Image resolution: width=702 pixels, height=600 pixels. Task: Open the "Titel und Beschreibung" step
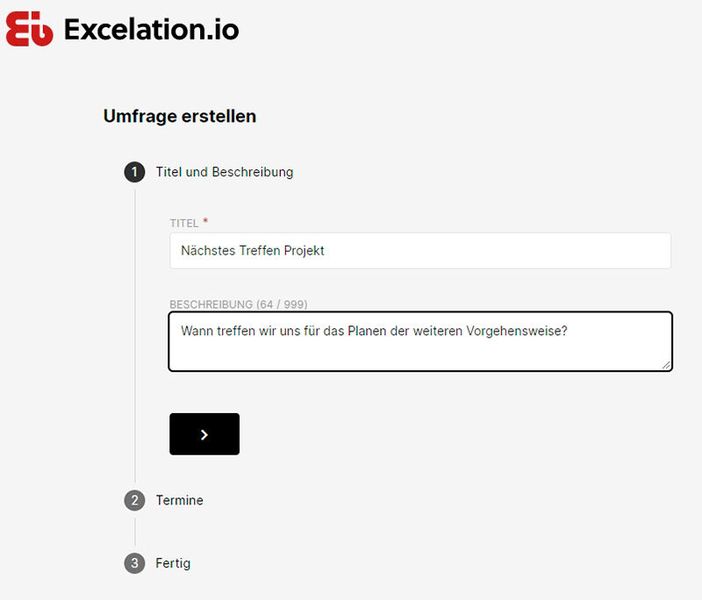[224, 172]
